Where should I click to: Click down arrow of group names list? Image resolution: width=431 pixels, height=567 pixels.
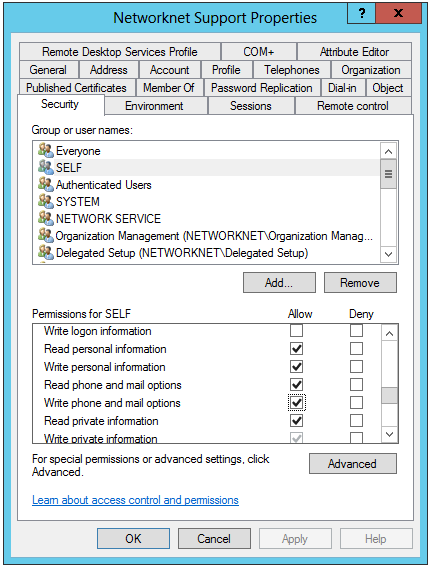click(388, 254)
